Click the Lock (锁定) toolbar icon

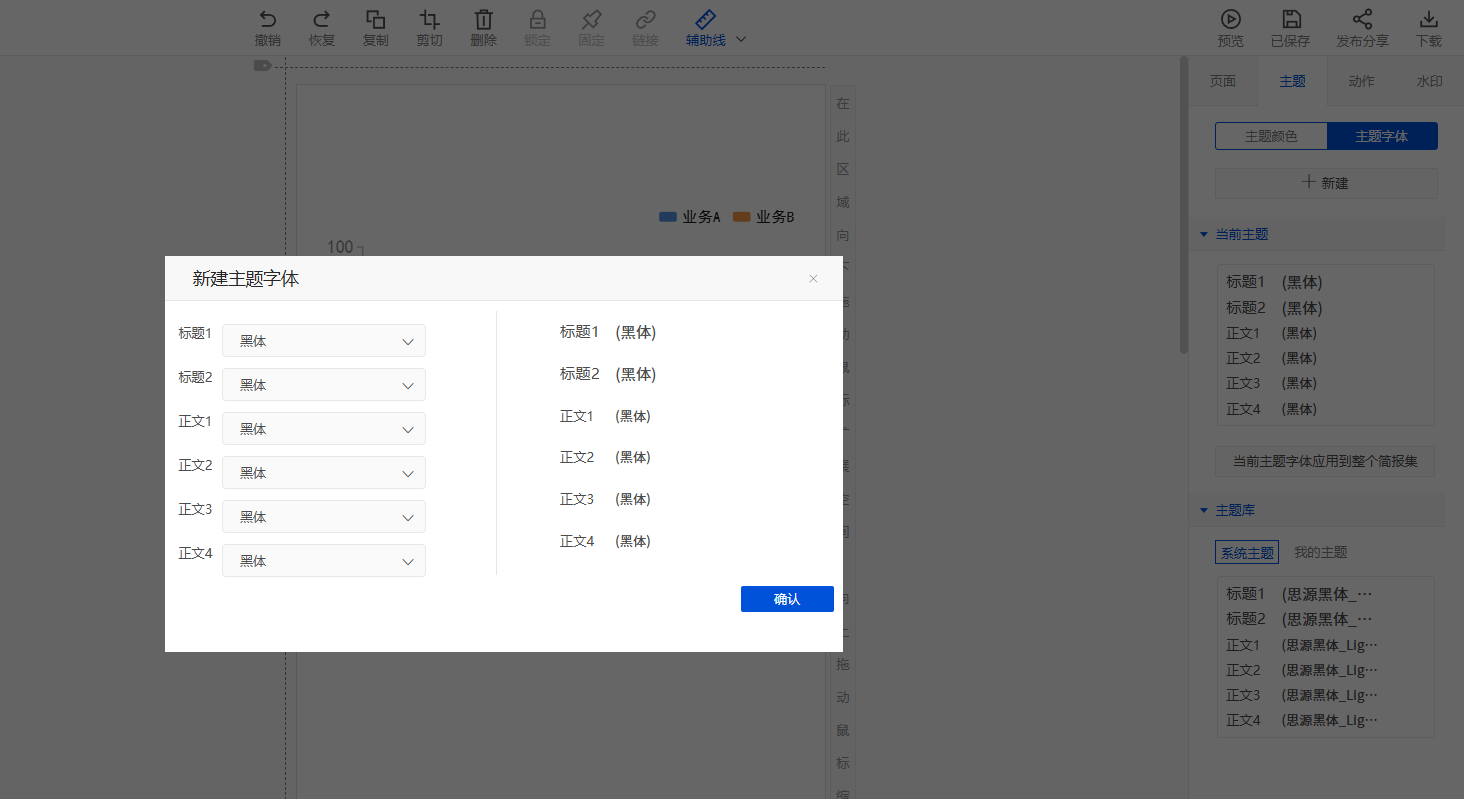[537, 19]
